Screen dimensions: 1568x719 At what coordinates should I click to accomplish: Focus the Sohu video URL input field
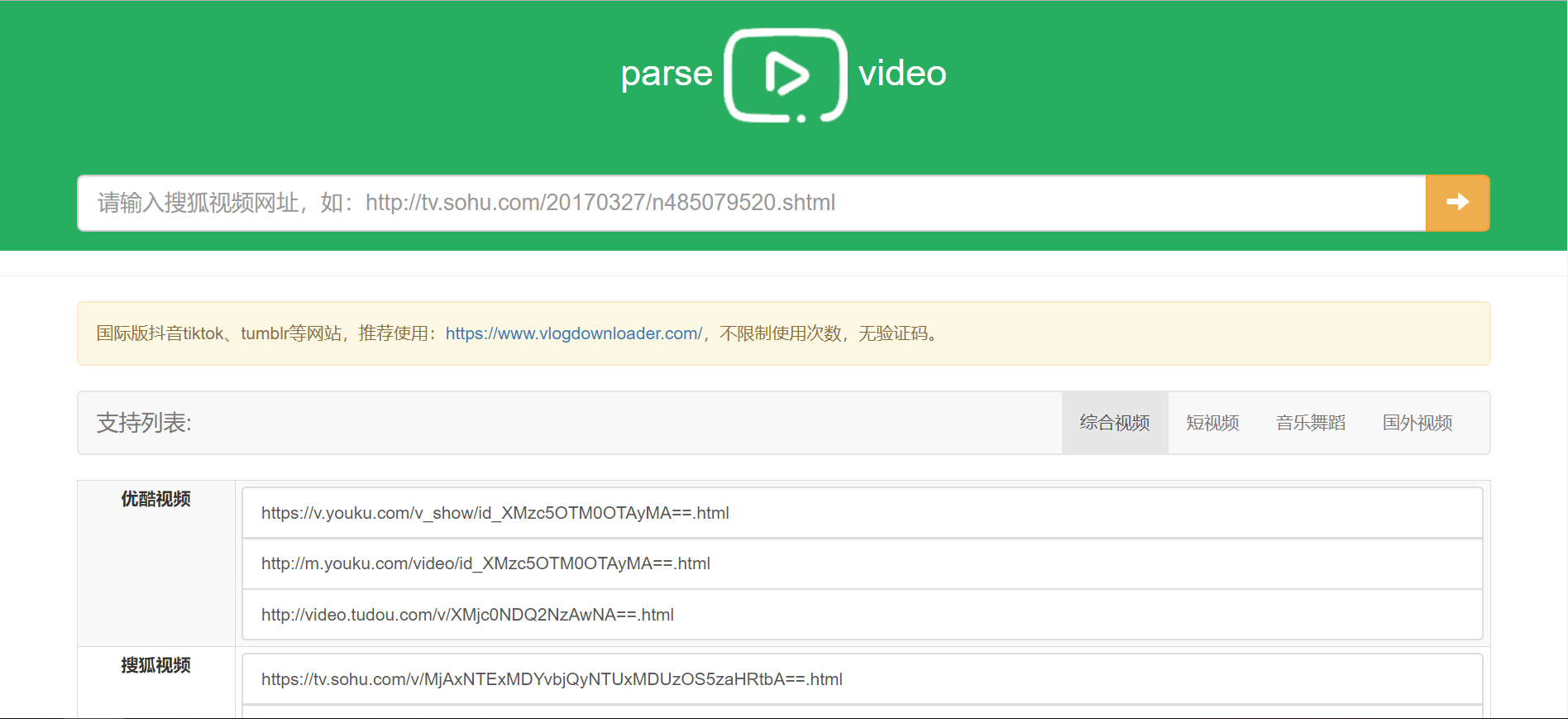(752, 203)
